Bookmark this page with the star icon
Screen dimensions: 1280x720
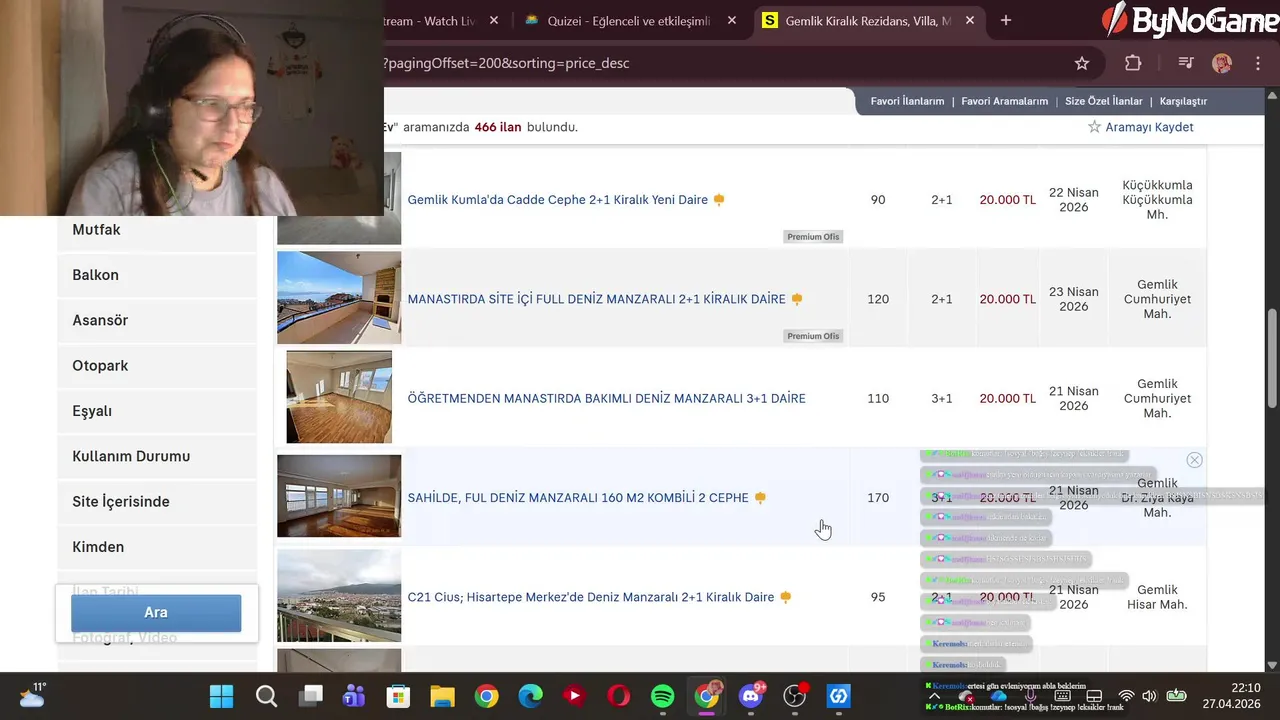[1081, 63]
